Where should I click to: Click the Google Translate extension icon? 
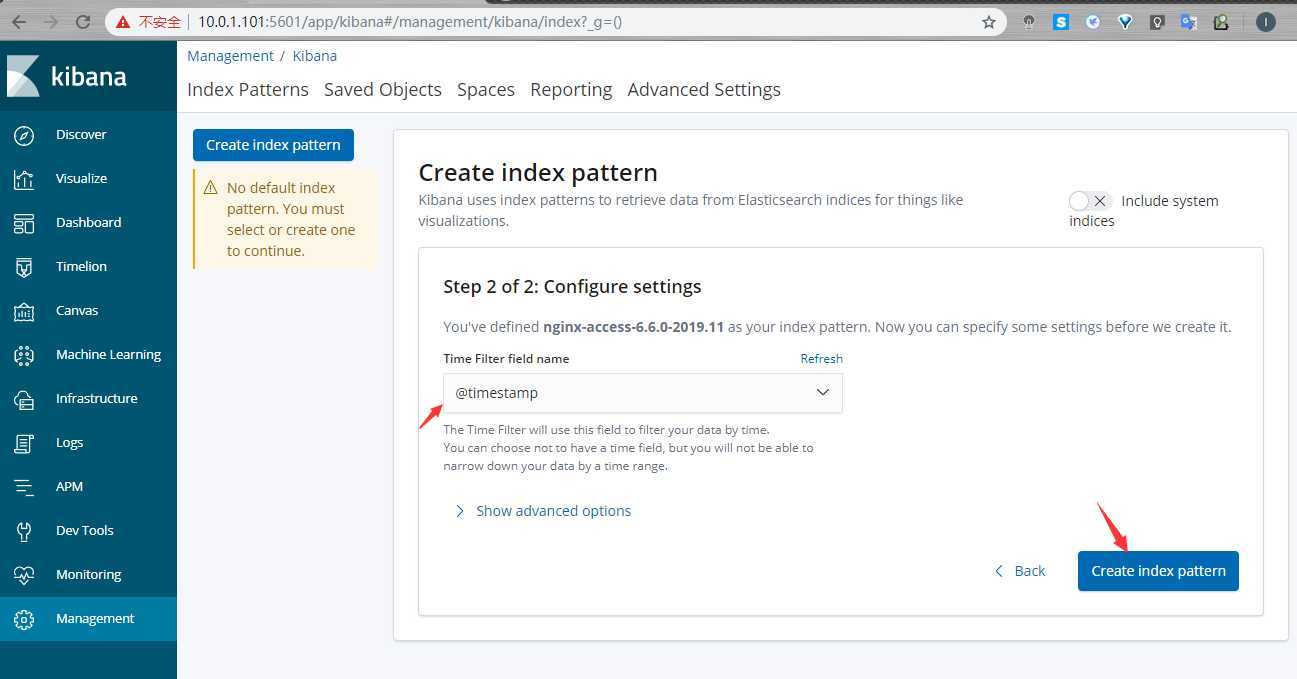pyautogui.click(x=1189, y=21)
